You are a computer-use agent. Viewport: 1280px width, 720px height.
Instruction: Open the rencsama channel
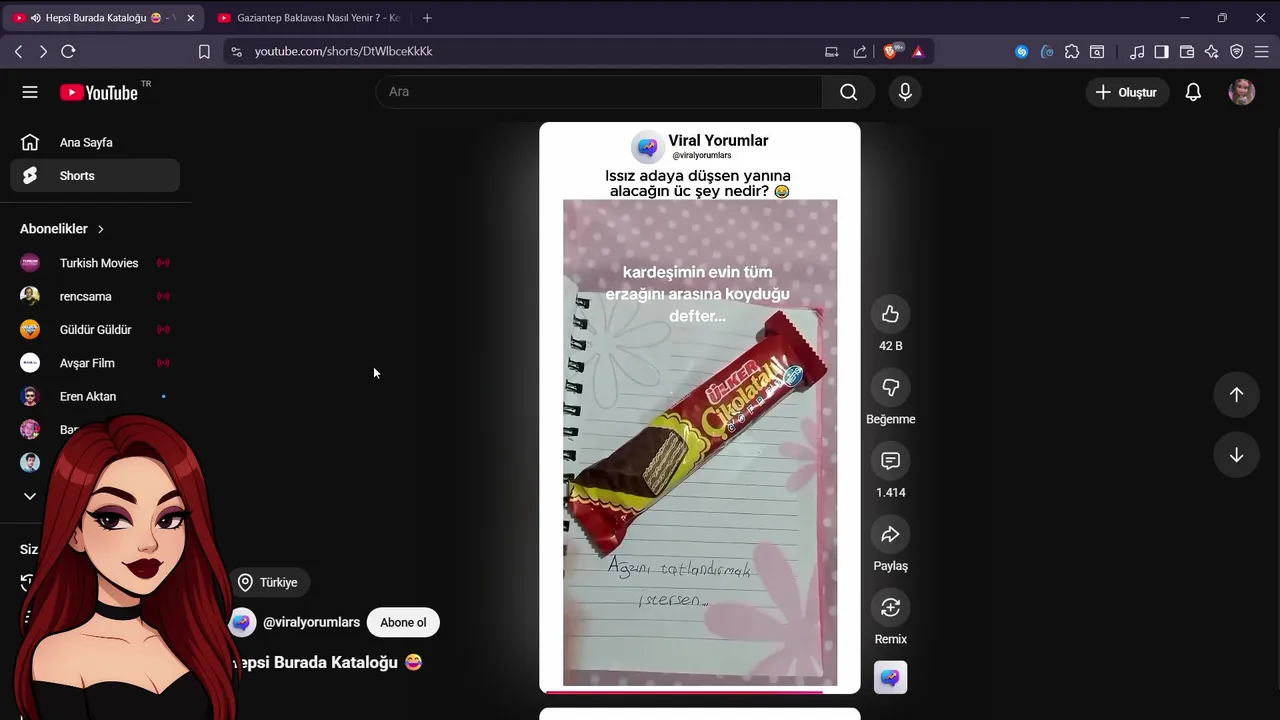point(95,296)
